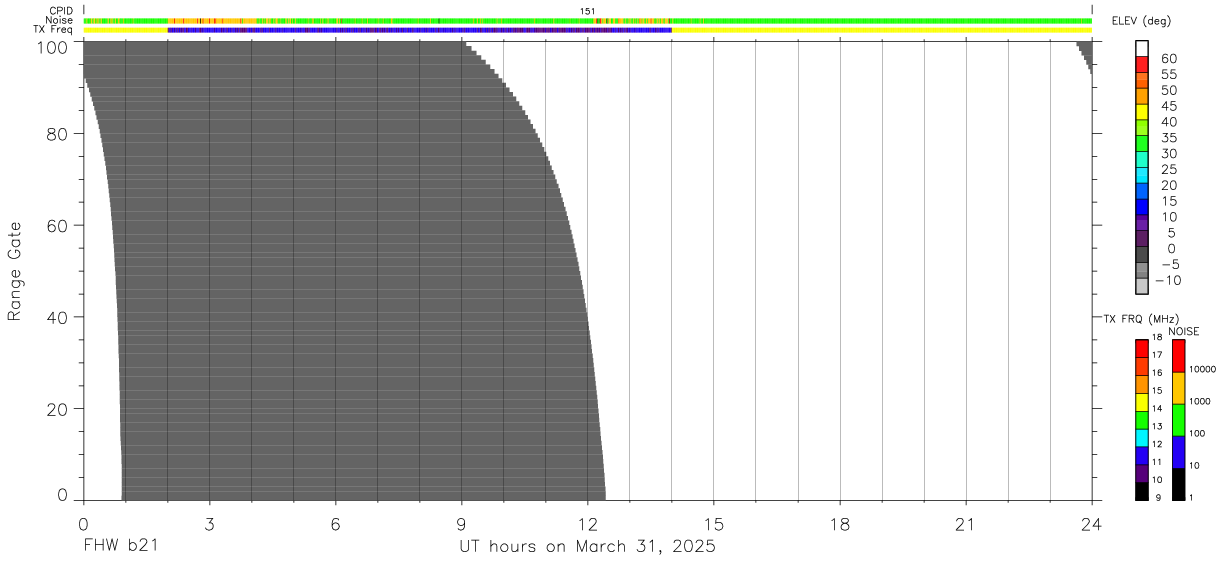Click NOISE legend value '10000'

[x=1201, y=369]
